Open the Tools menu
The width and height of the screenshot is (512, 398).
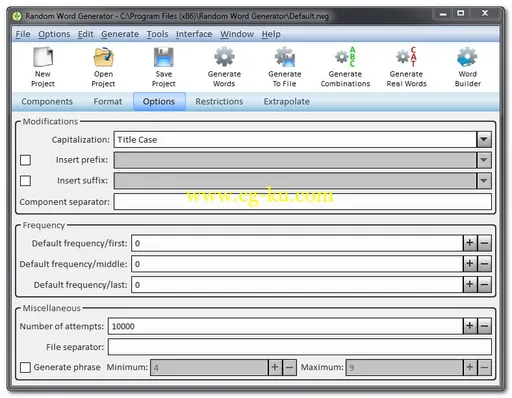(157, 34)
